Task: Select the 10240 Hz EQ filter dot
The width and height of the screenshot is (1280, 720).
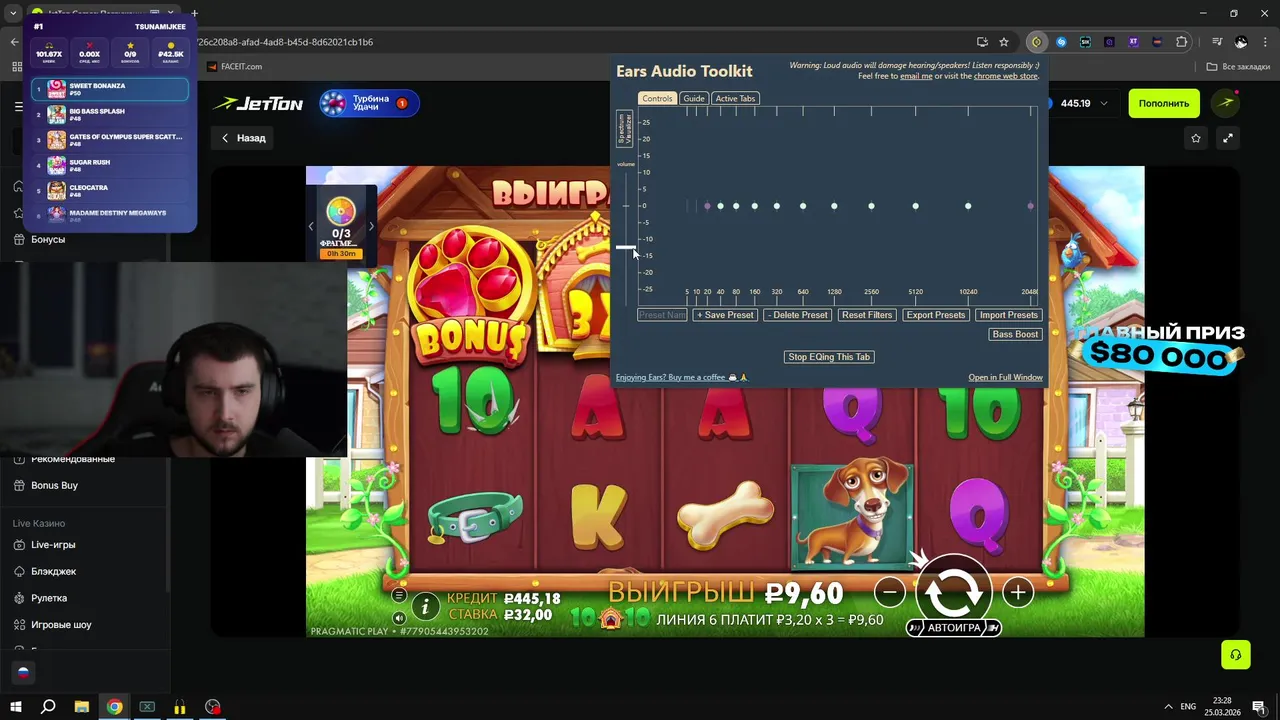Action: 968,206
